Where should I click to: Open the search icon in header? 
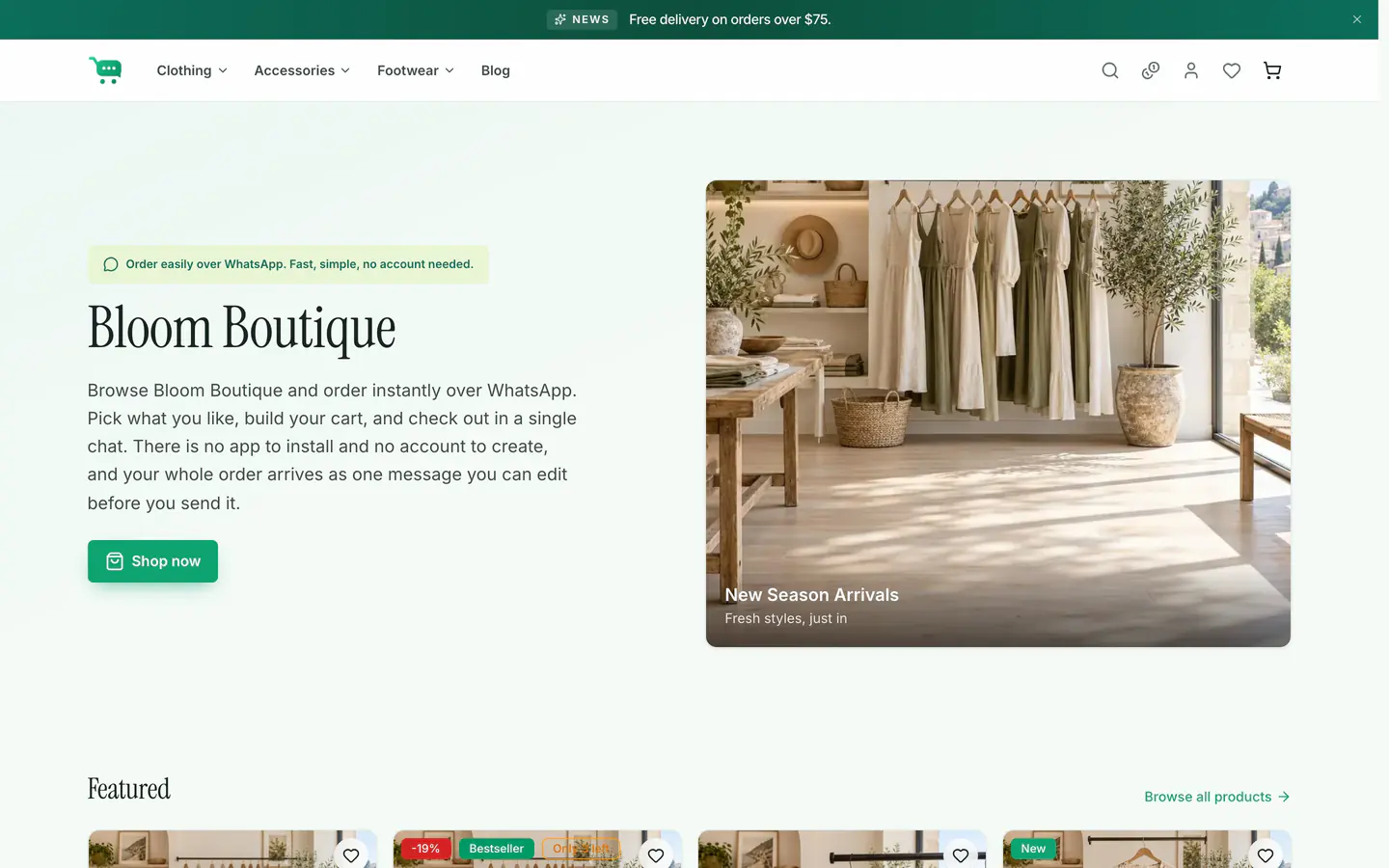(x=1110, y=70)
